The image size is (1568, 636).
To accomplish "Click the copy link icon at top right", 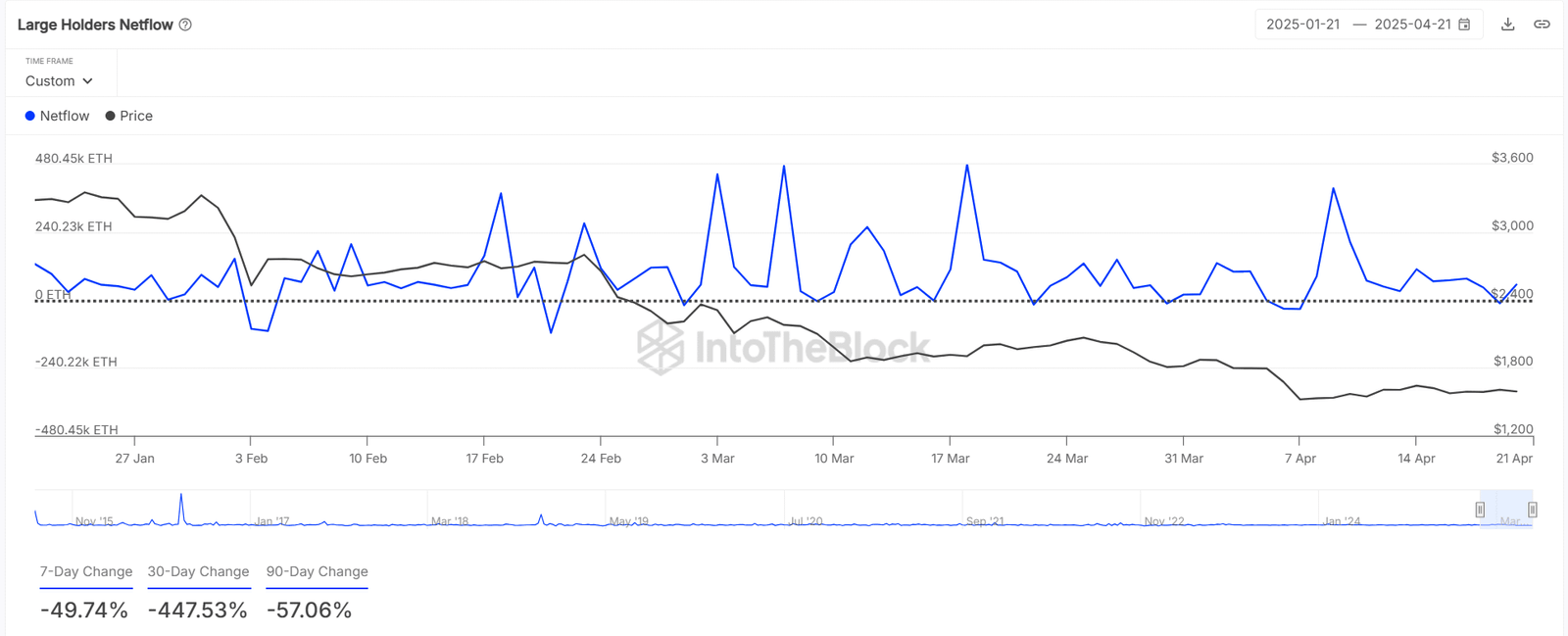I will click(x=1542, y=24).
